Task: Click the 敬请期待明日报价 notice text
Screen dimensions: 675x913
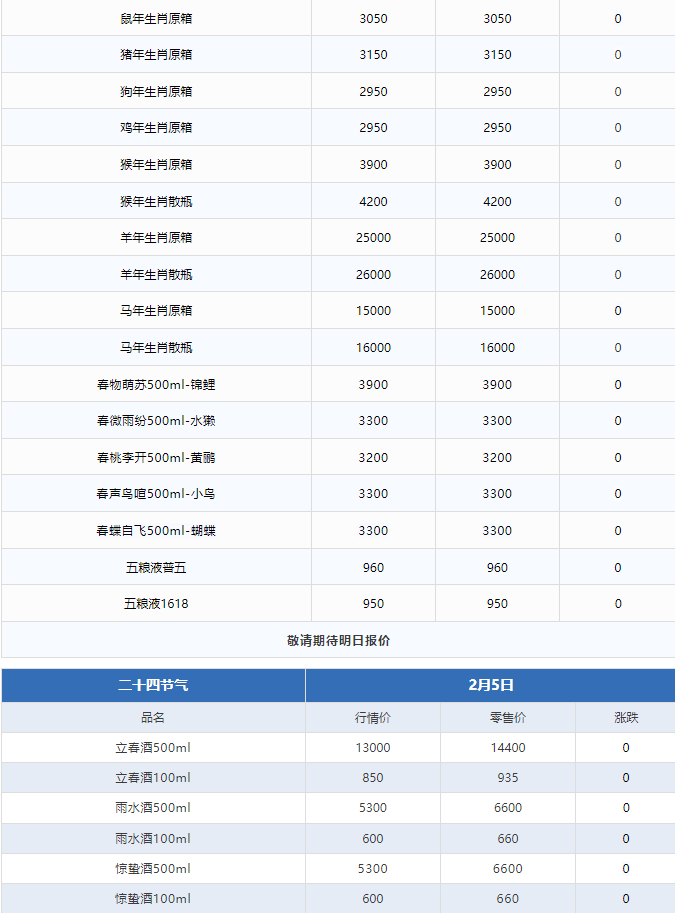Action: coord(338,640)
